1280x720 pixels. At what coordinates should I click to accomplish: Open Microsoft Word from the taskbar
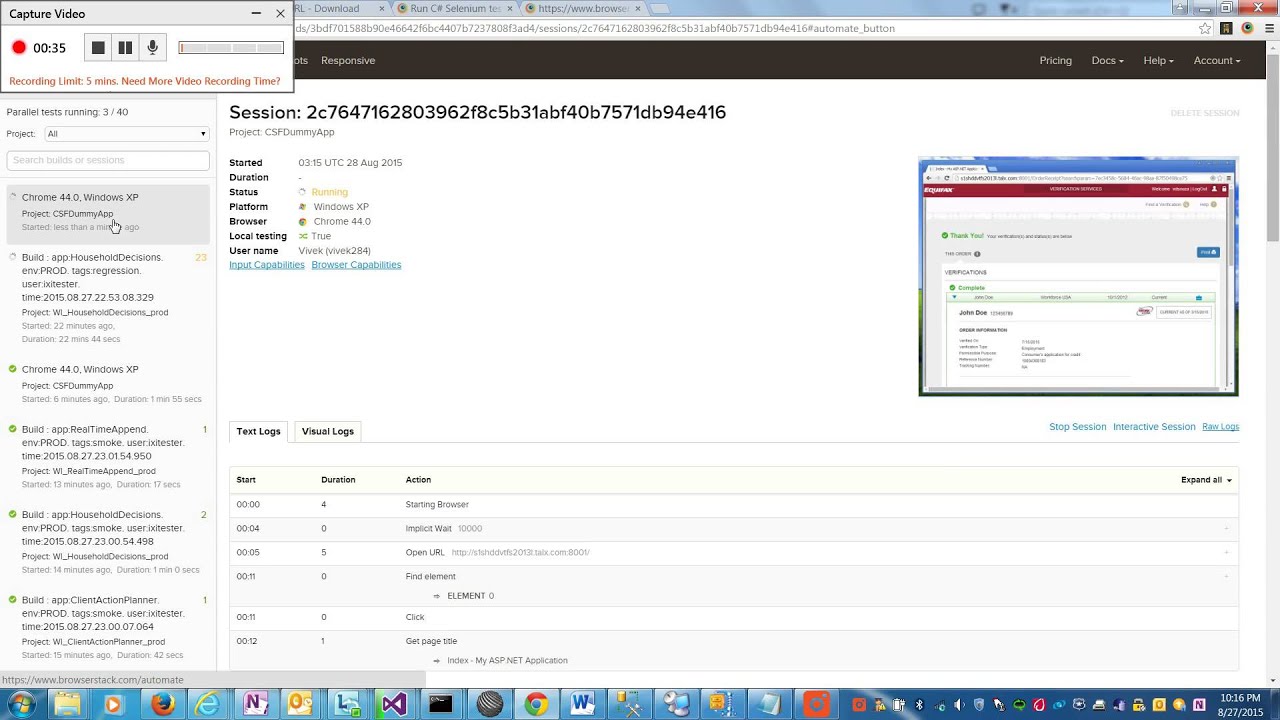point(583,704)
